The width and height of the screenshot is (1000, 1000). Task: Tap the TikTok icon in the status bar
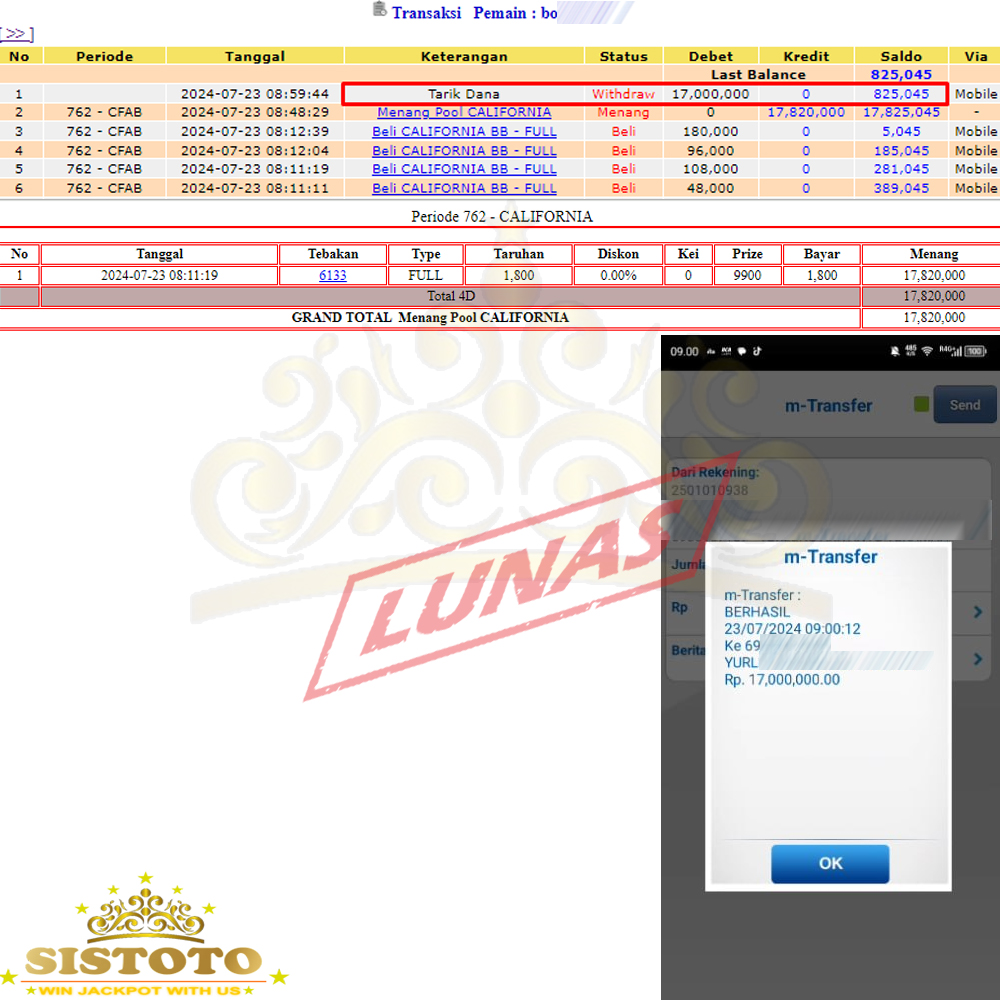pyautogui.click(x=757, y=351)
